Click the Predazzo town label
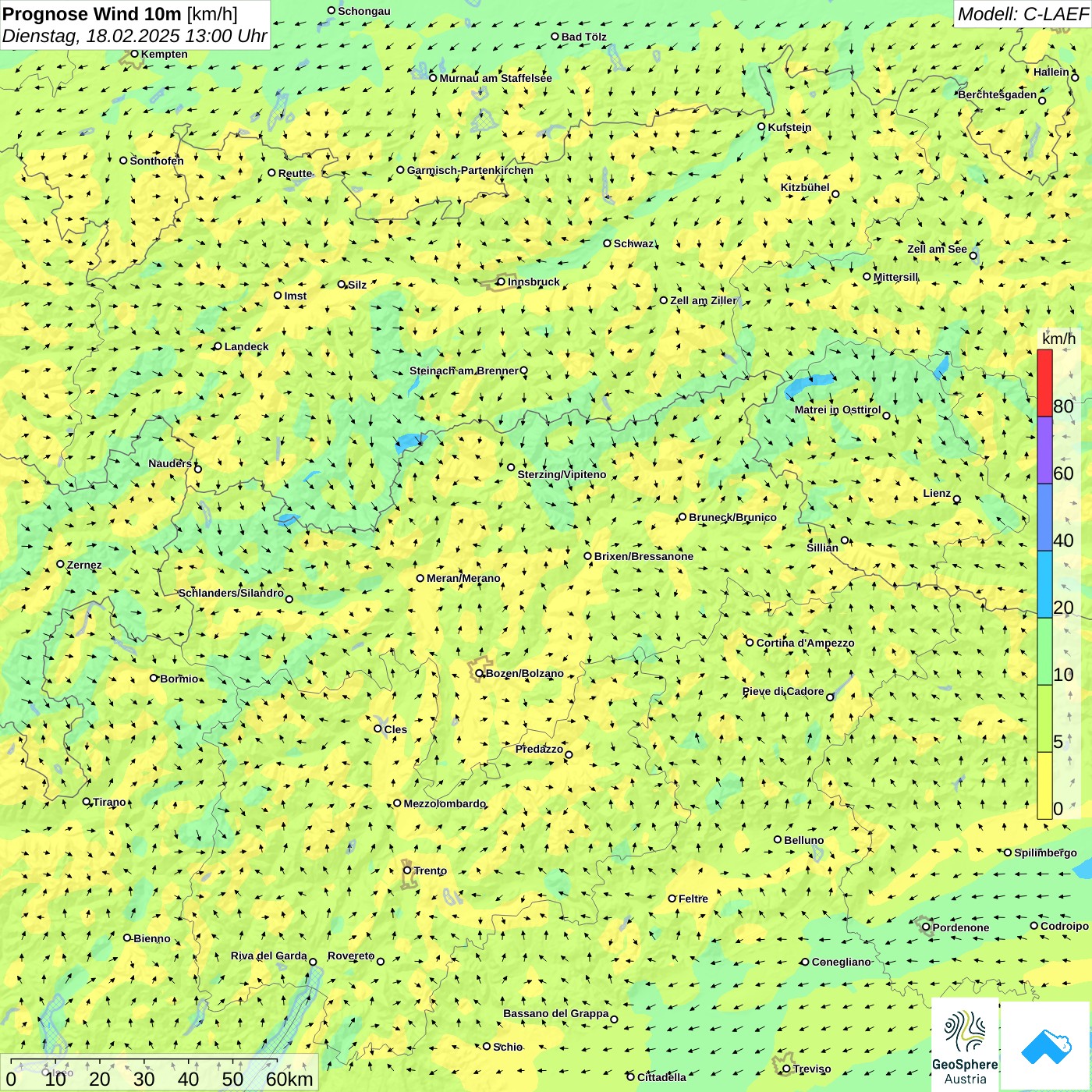Viewport: 1092px width, 1092px height. pyautogui.click(x=539, y=749)
